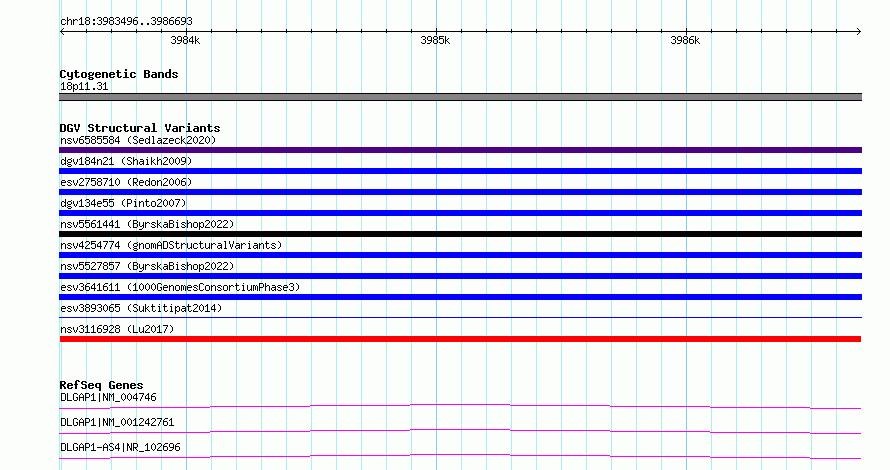Click the 3984k ruler tick label
890x470 pixels.
click(x=185, y=40)
